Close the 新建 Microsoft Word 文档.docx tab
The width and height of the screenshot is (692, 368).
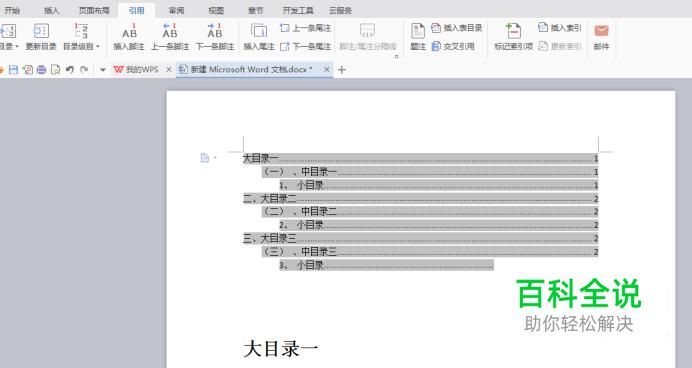(x=326, y=69)
